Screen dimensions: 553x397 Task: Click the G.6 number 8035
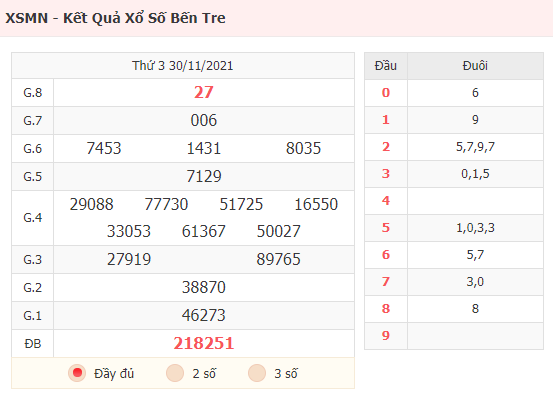pyautogui.click(x=304, y=148)
